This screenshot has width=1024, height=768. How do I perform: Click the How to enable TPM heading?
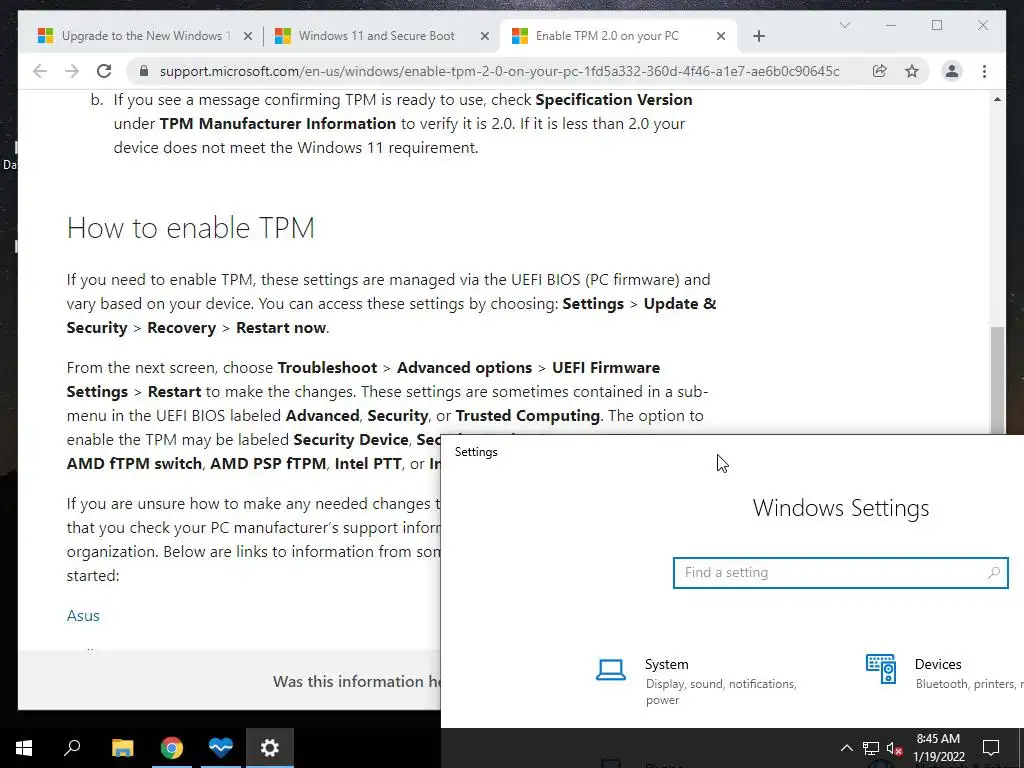(x=191, y=228)
